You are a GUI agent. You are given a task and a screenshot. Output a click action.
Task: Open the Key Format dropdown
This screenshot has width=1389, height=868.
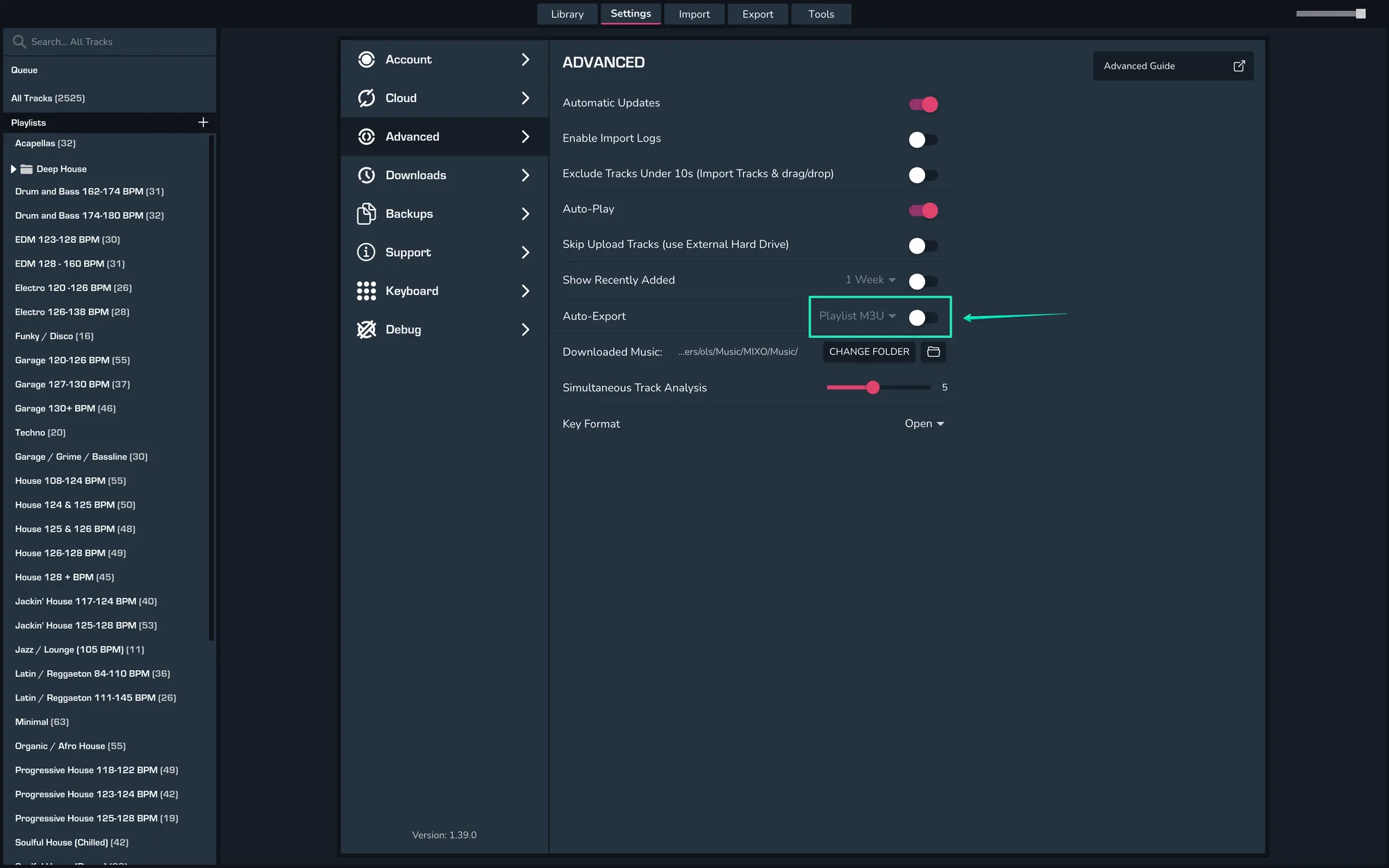click(924, 424)
